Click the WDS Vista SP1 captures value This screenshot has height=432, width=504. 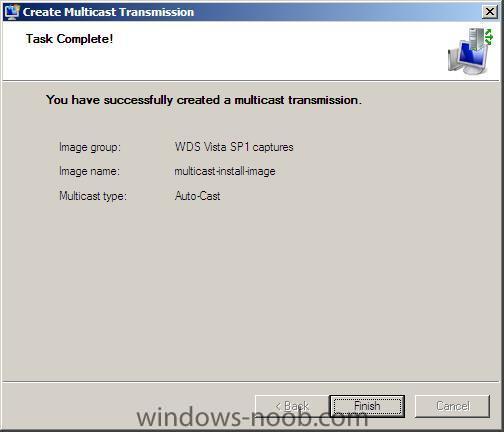coord(234,147)
